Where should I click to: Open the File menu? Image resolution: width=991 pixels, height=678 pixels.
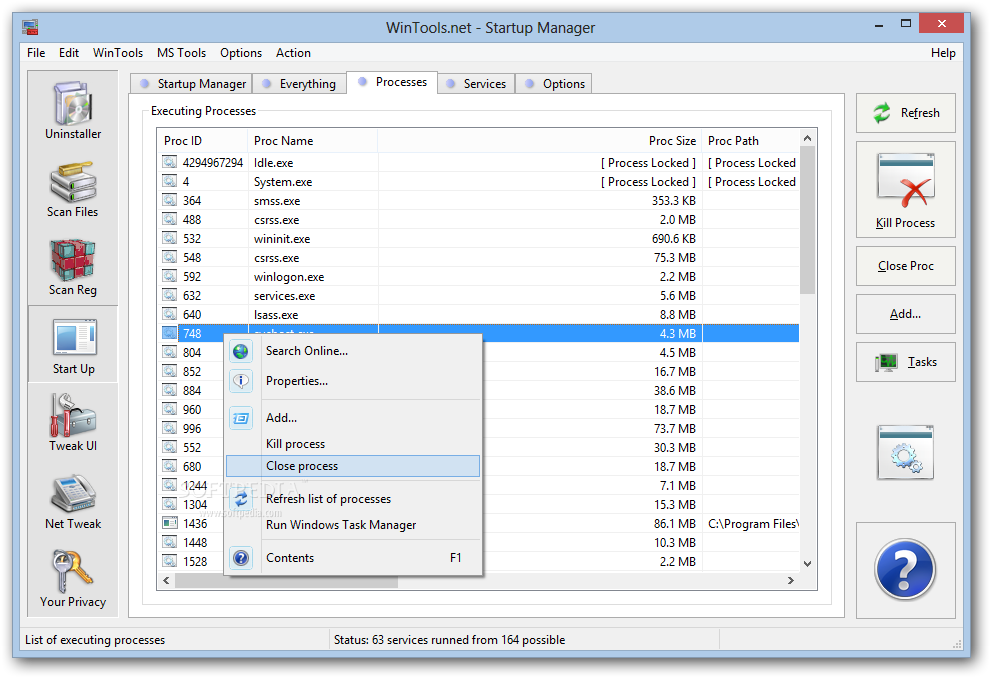pyautogui.click(x=36, y=53)
